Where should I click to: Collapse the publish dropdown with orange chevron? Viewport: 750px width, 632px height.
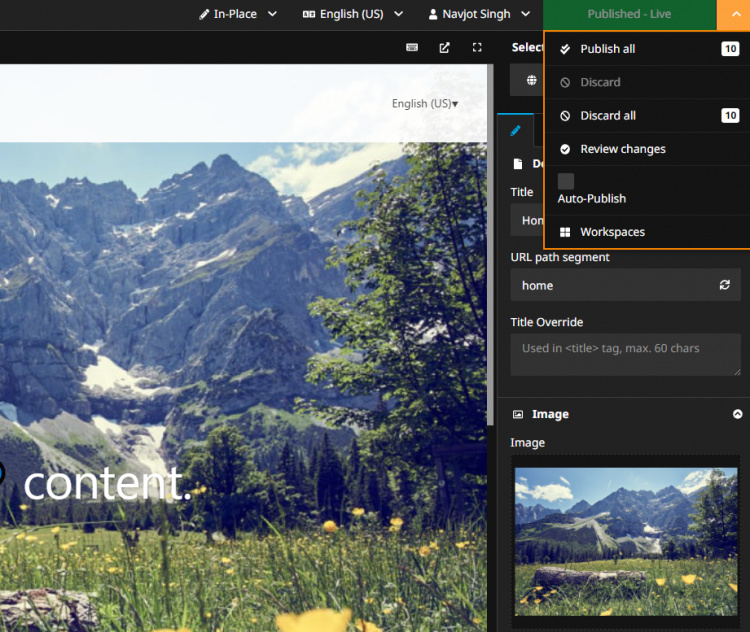[x=733, y=14]
